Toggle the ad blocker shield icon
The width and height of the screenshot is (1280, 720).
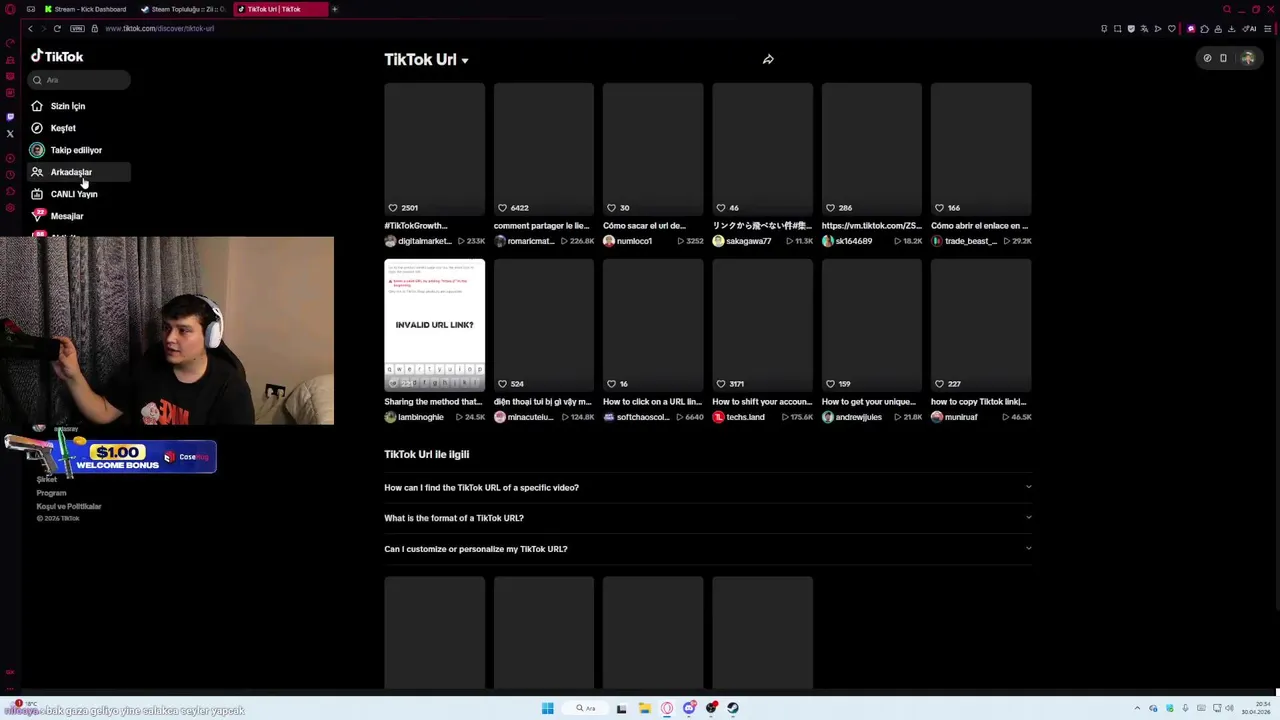click(1131, 29)
